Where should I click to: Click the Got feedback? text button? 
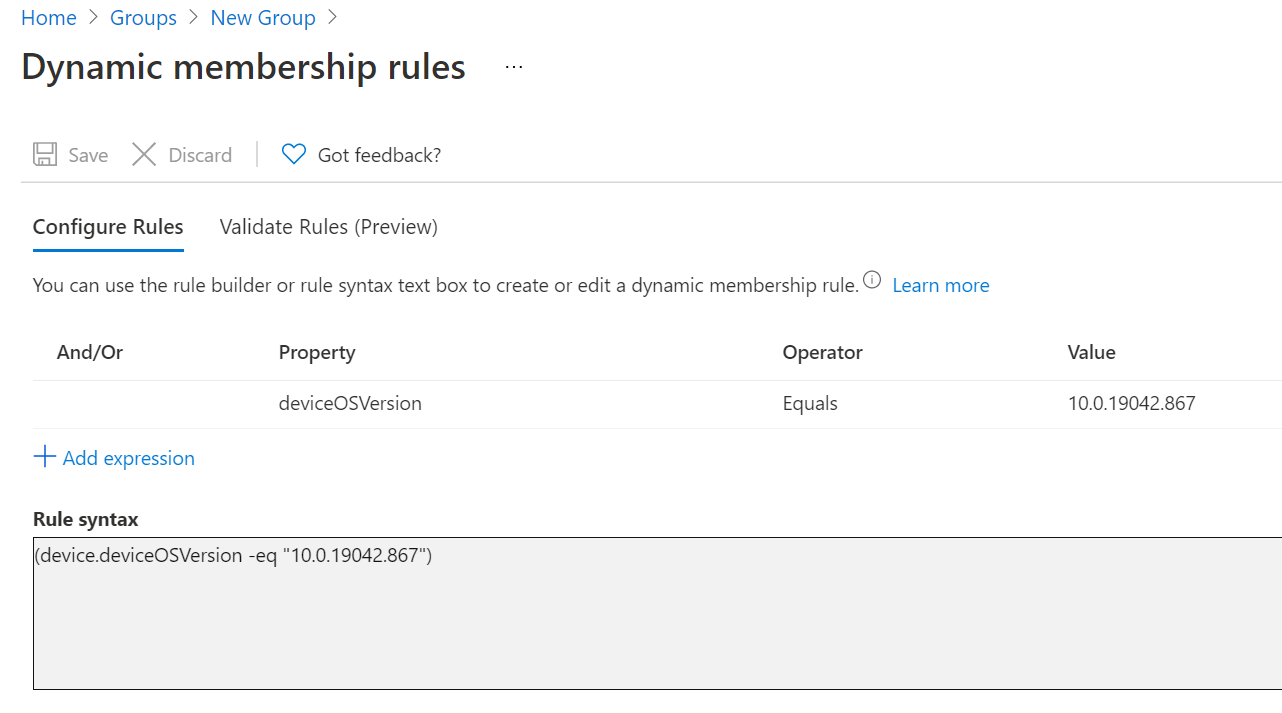point(379,155)
